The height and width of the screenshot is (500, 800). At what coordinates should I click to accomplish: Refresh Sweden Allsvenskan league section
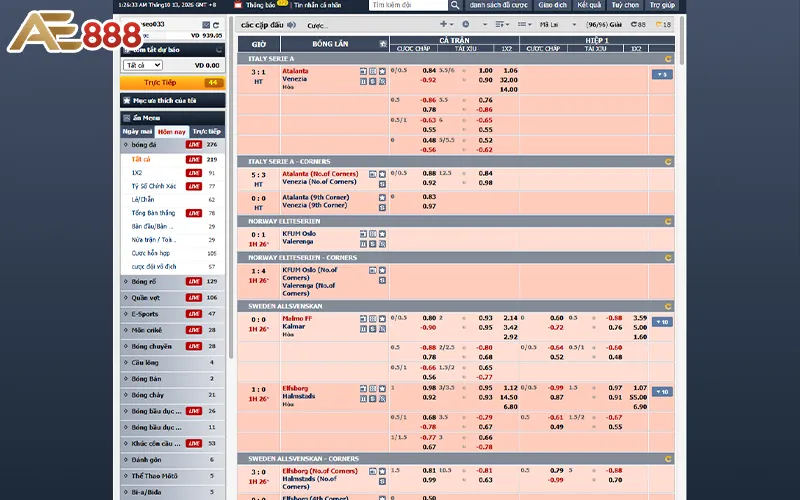point(668,307)
